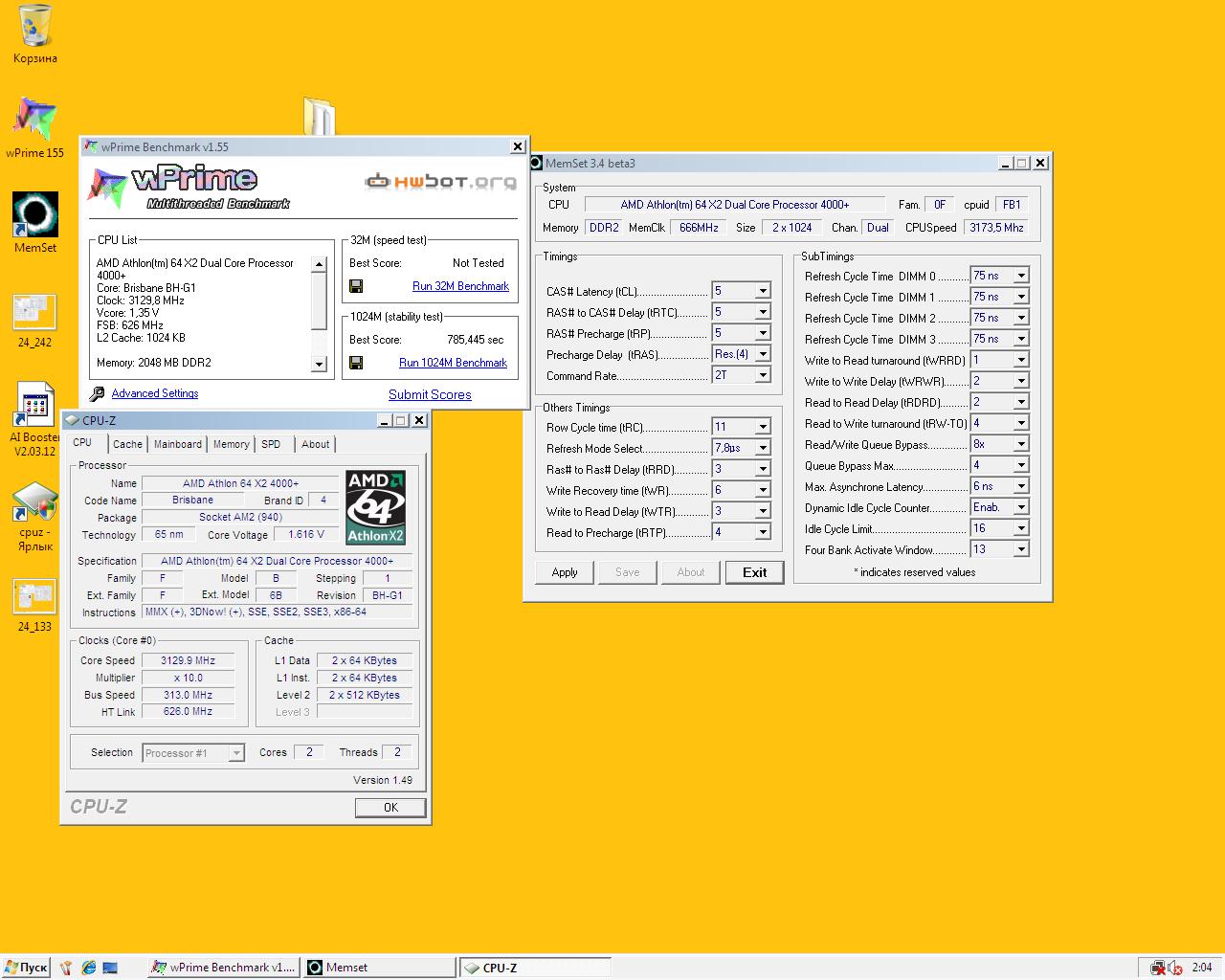Click the Internet Explorer quick launch icon
The width and height of the screenshot is (1225, 980).
click(x=89, y=968)
